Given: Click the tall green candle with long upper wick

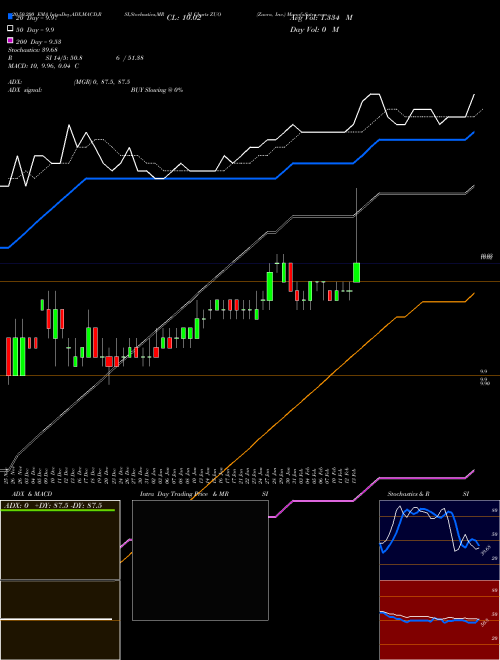Looking at the screenshot, I should 356,272.
